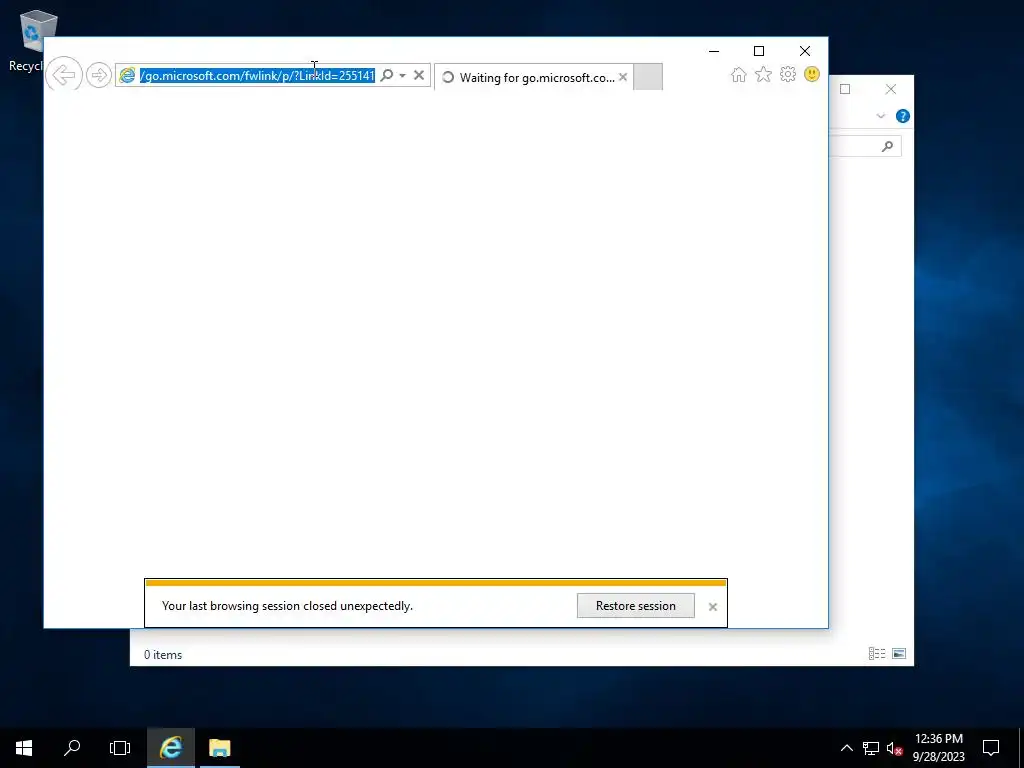Open File Explorer Help question mark icon
1024x768 pixels.
(903, 116)
